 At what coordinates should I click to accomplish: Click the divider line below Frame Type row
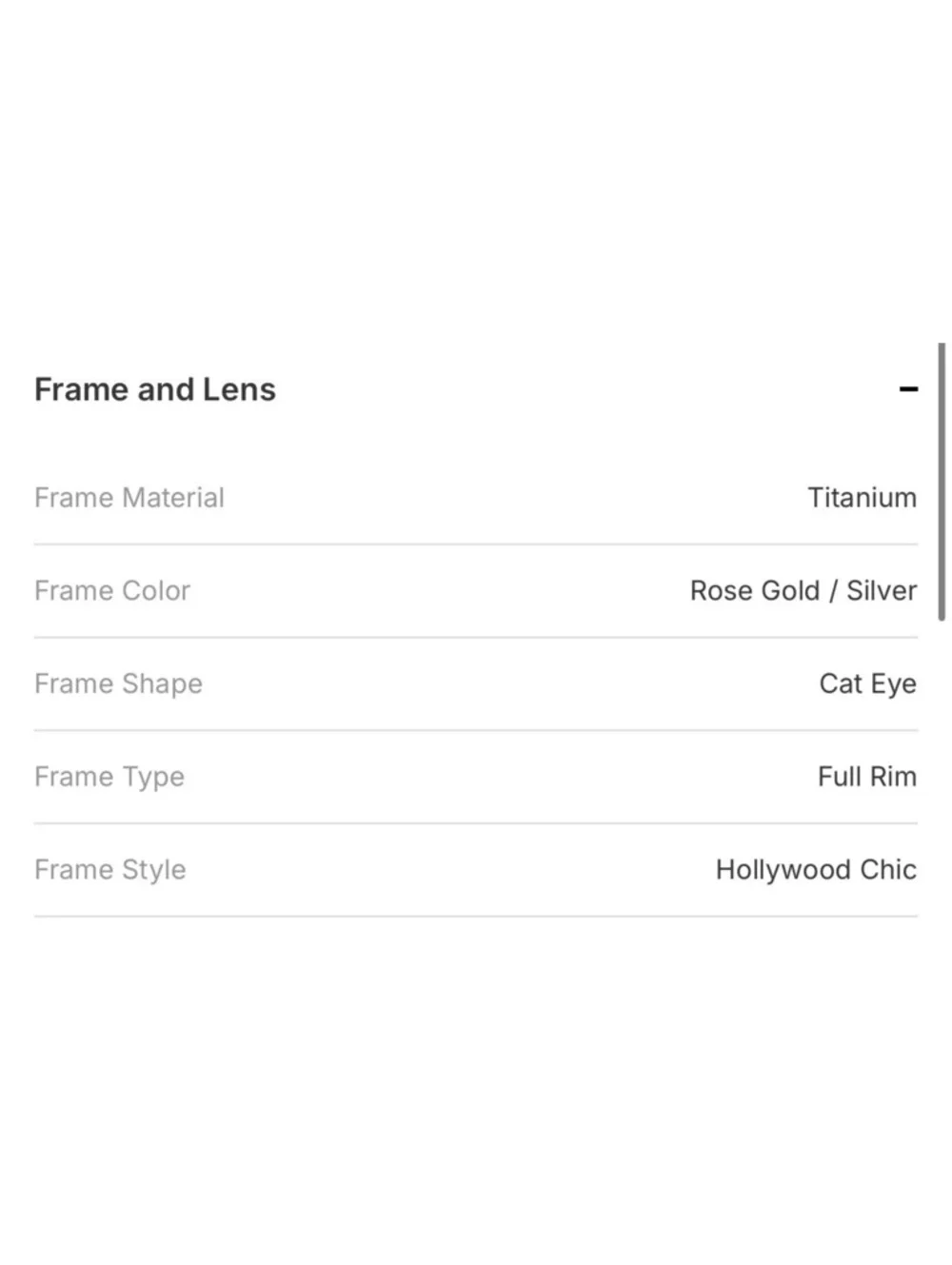[x=476, y=823]
